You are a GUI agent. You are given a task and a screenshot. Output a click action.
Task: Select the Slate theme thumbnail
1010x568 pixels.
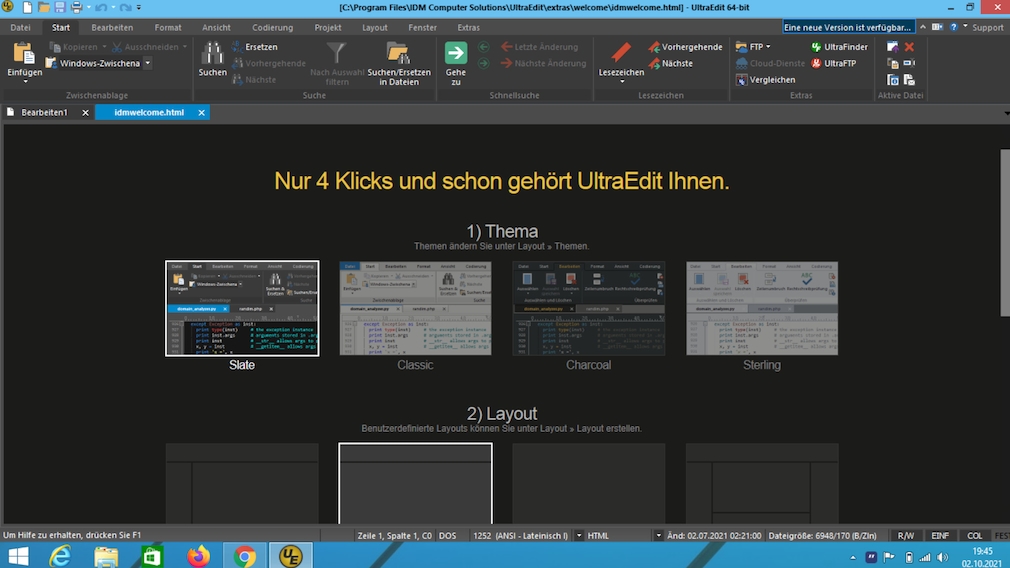242,308
